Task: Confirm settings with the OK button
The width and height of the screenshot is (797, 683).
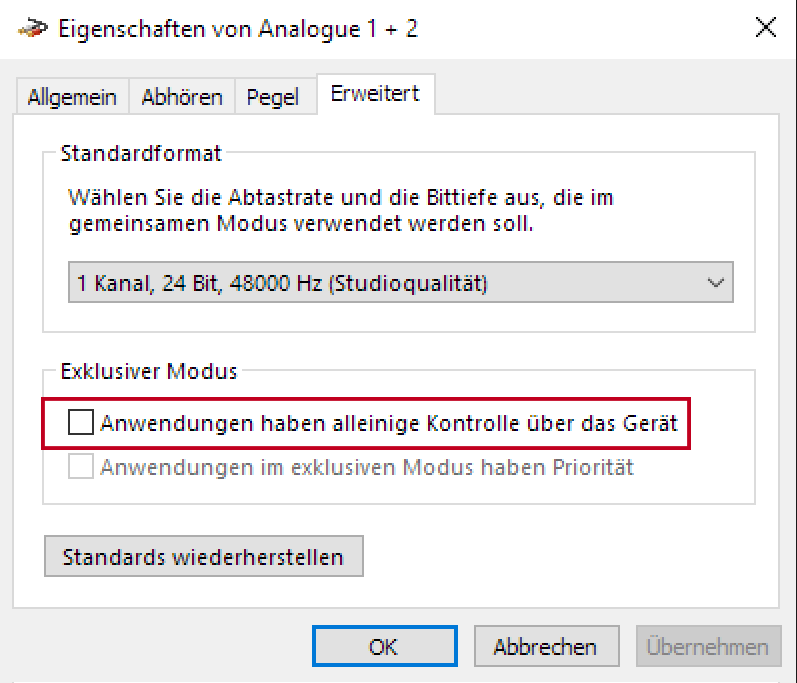Action: [385, 646]
